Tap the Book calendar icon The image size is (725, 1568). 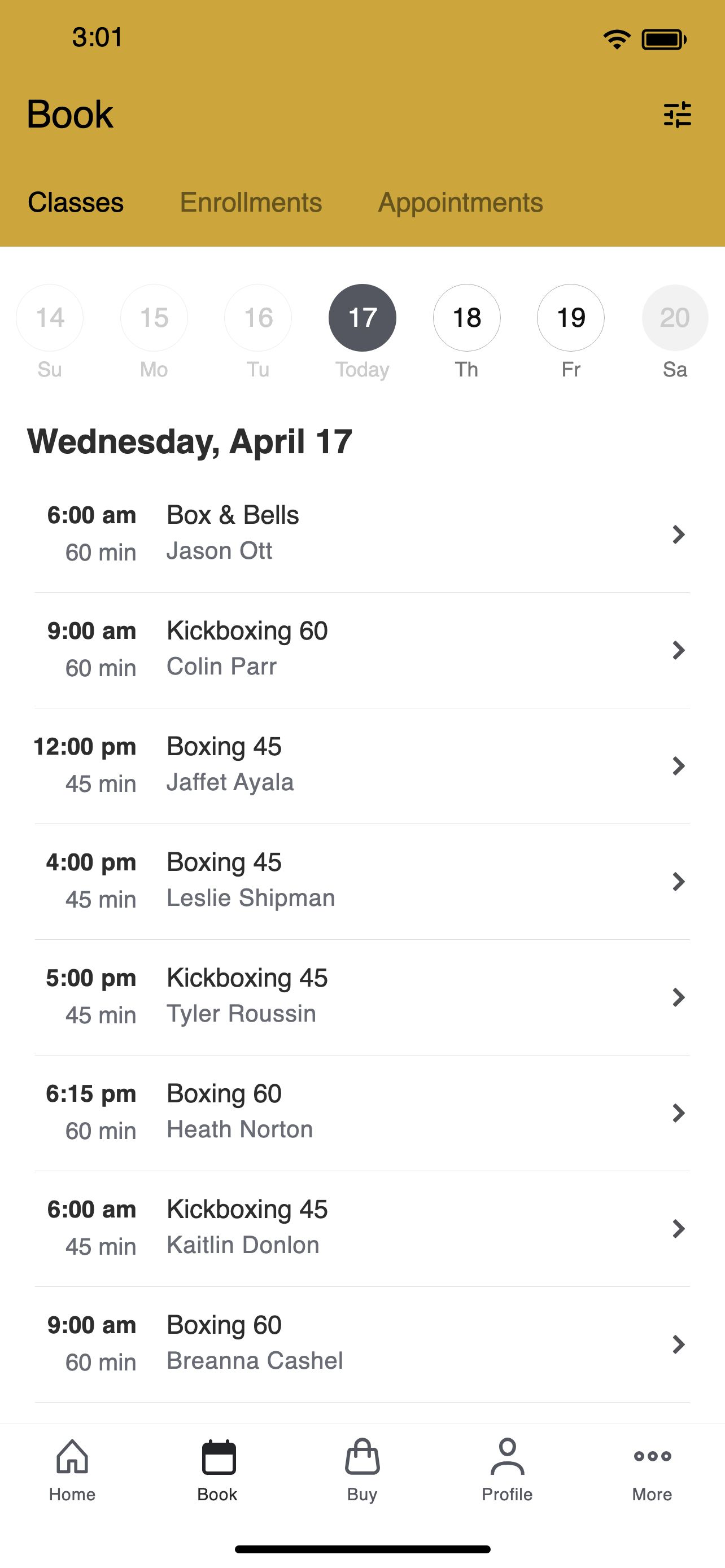[218, 1457]
